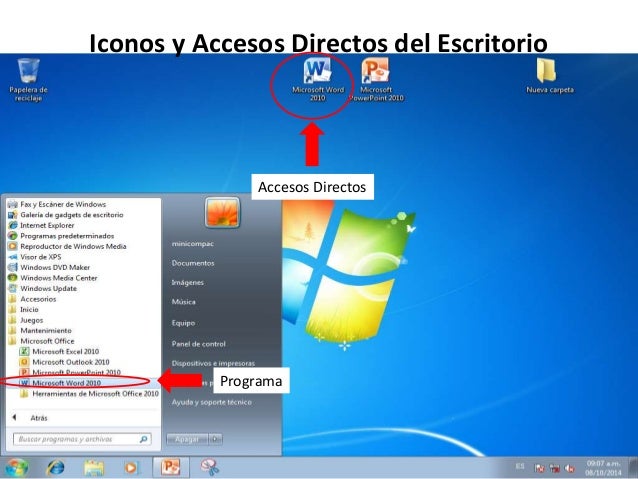Open Documentos from the Start menu
Viewport: 638px width, 479px height.
(x=193, y=263)
